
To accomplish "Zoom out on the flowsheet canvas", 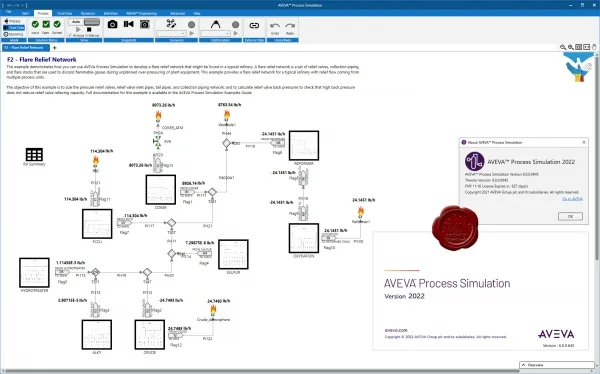I will pos(563,47).
